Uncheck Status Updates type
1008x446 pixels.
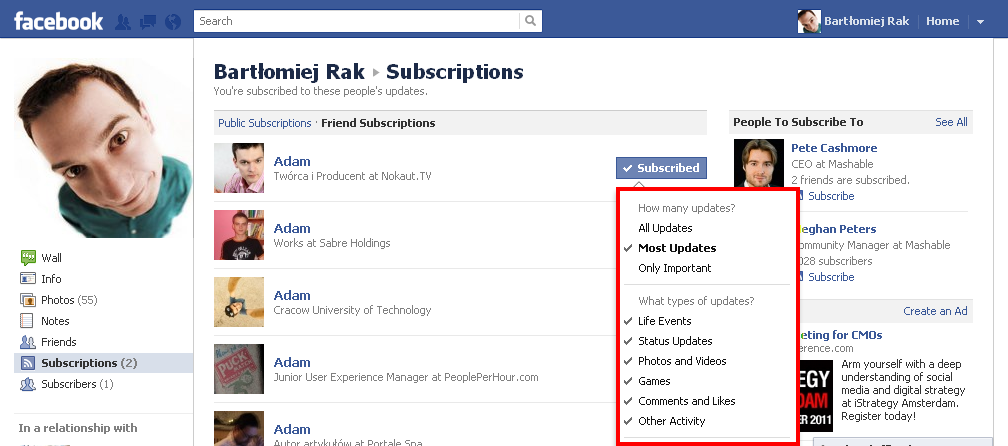click(675, 341)
